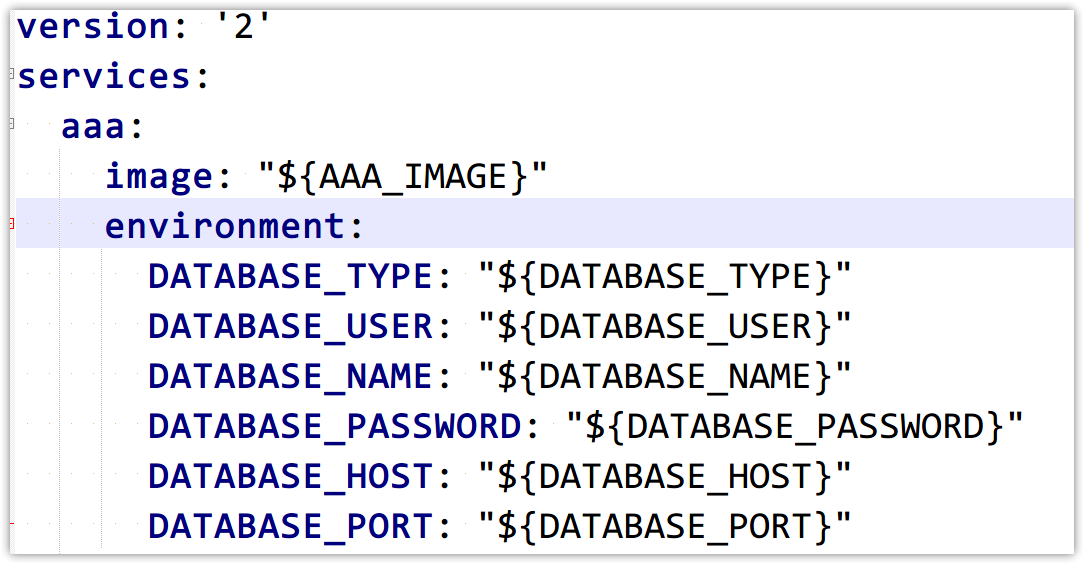Click the DATABASE_USER key

click(290, 327)
